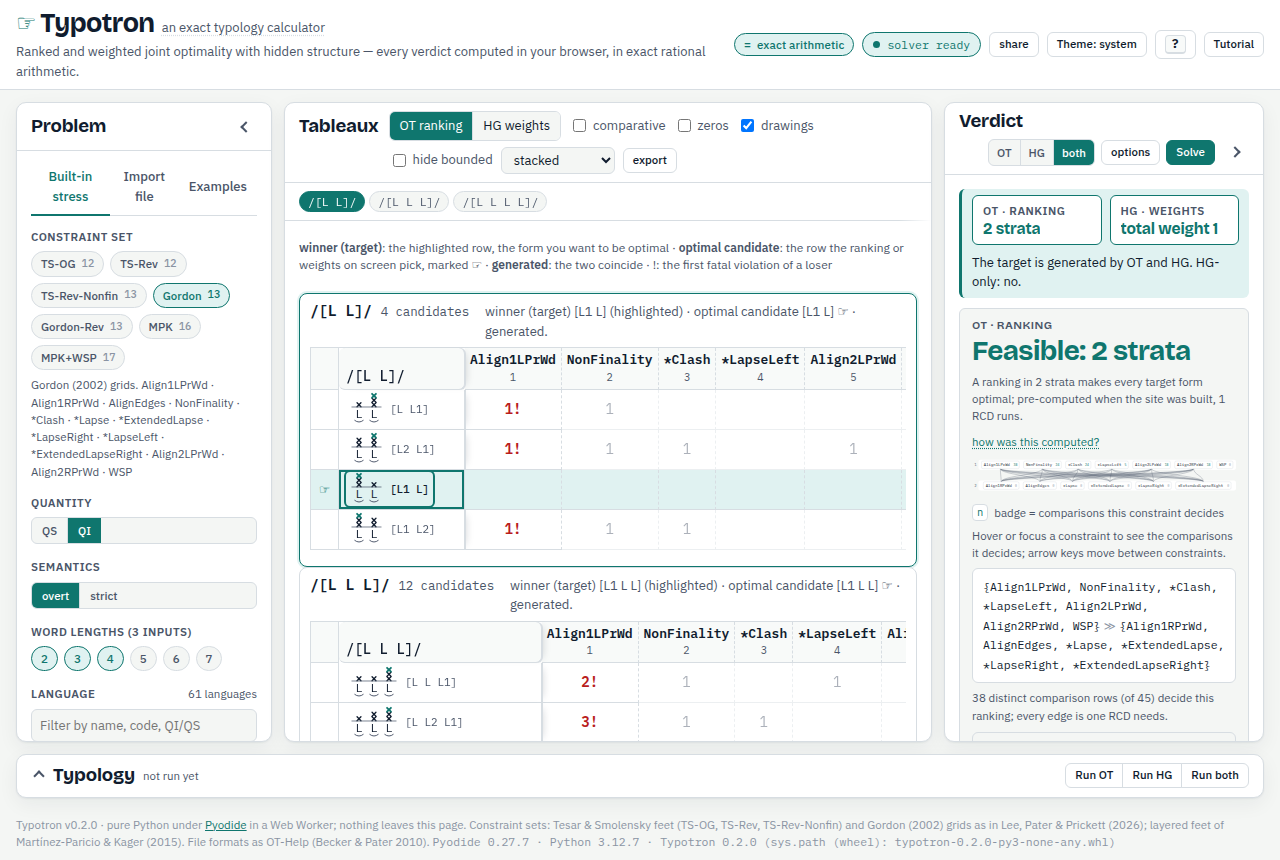This screenshot has height=860, width=1280.
Task: Open the Theme: system selector
Action: click(x=1097, y=44)
